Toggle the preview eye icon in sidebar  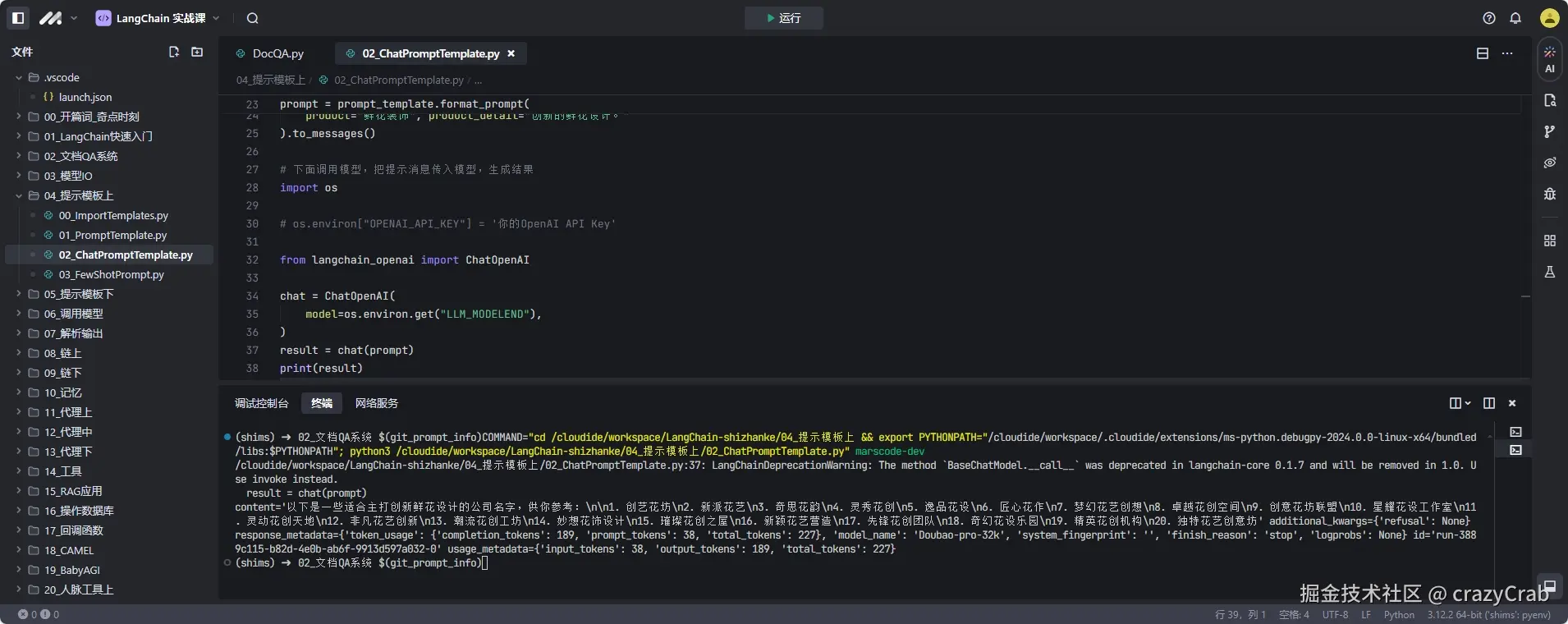tap(1549, 163)
